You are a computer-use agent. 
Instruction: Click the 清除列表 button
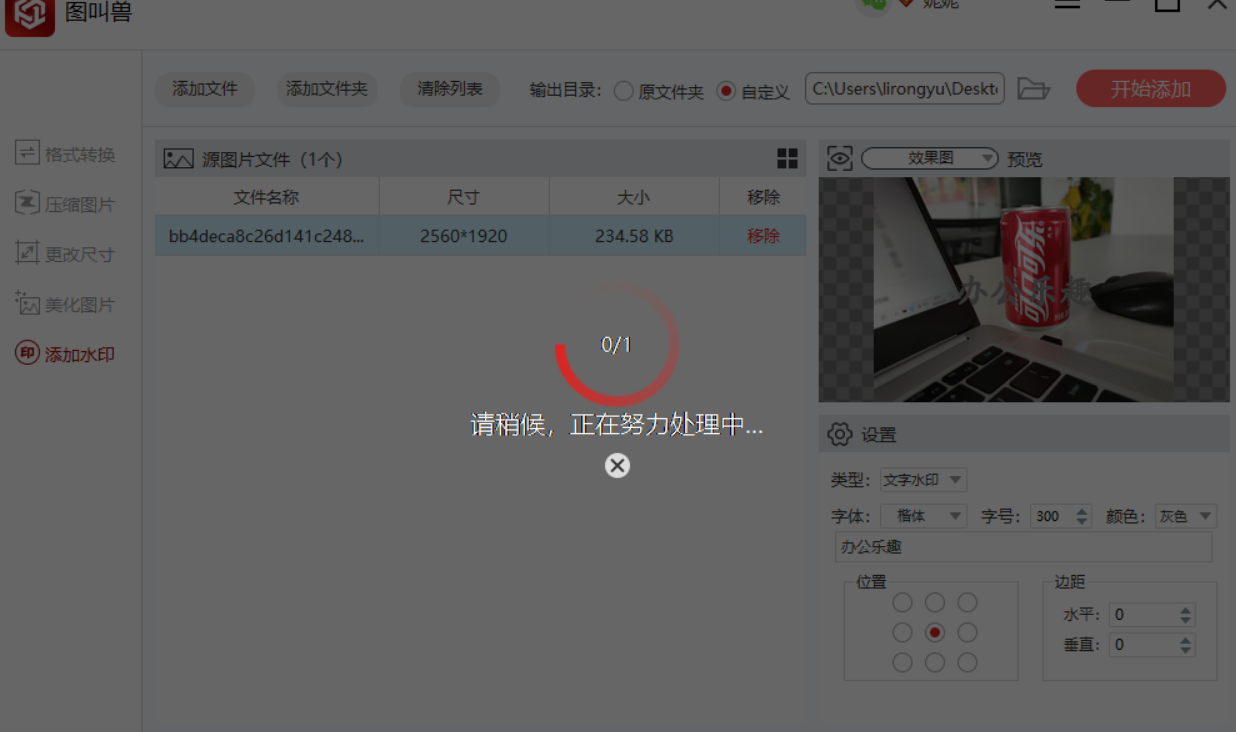[450, 89]
